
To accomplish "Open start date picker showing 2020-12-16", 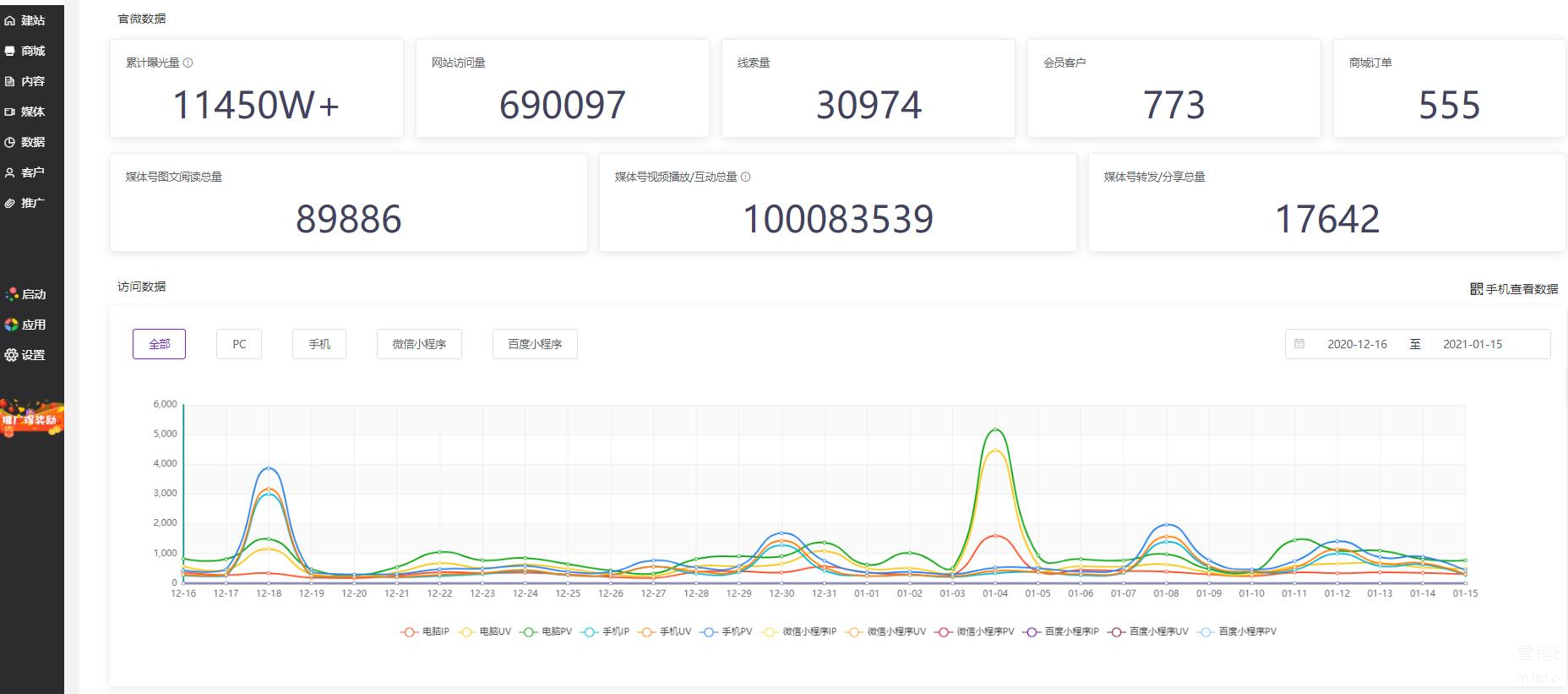I will click(x=1356, y=344).
